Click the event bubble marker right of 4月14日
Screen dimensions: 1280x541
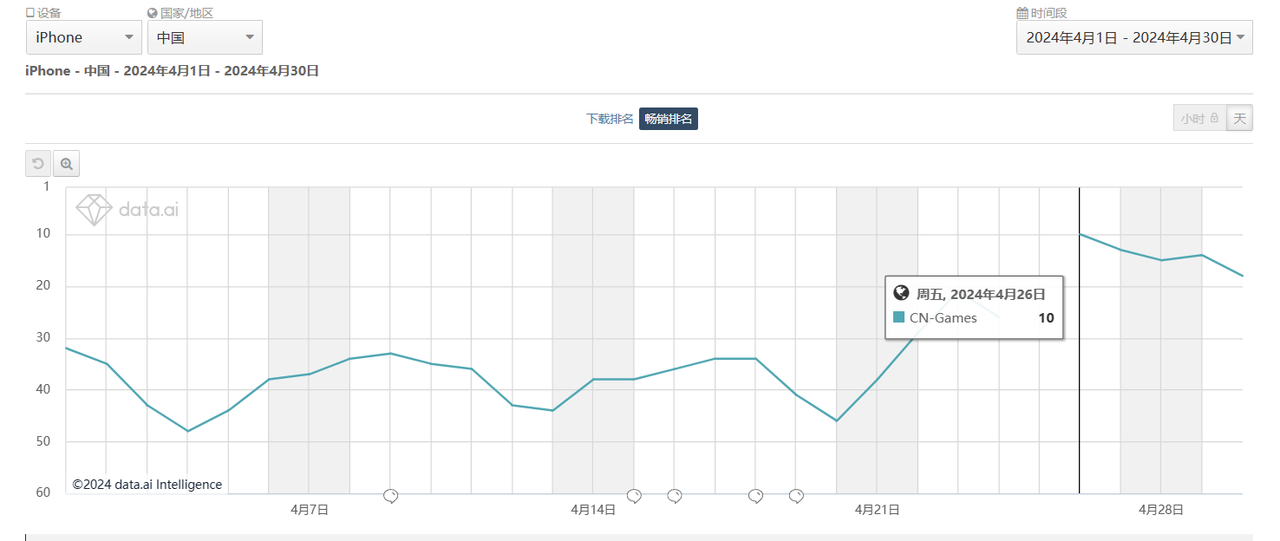point(634,496)
